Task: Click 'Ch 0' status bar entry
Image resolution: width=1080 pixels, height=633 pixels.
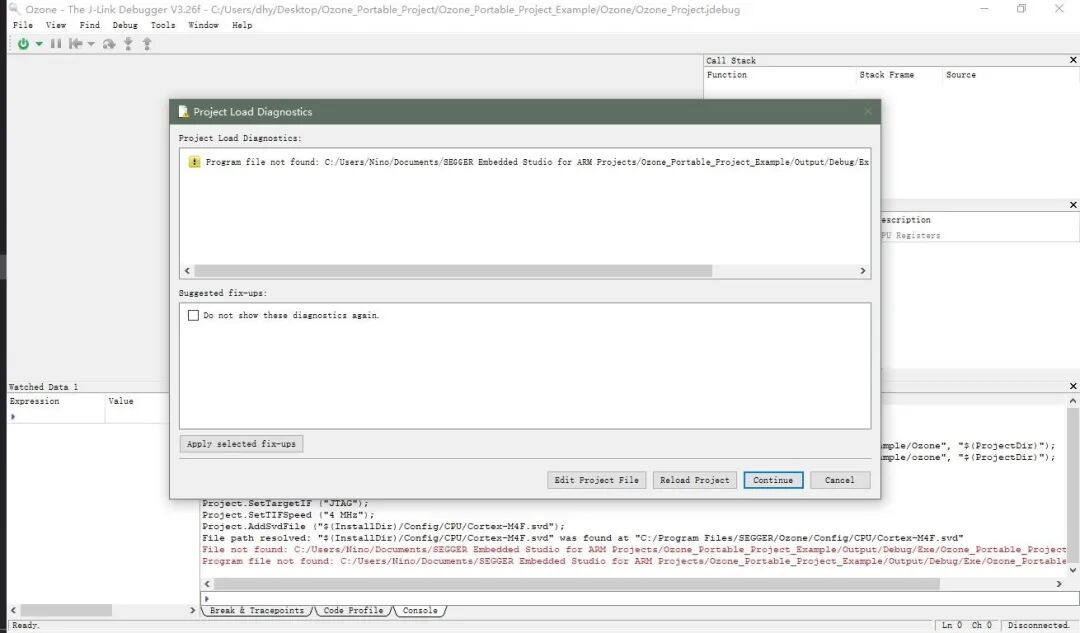Action: click(x=982, y=625)
